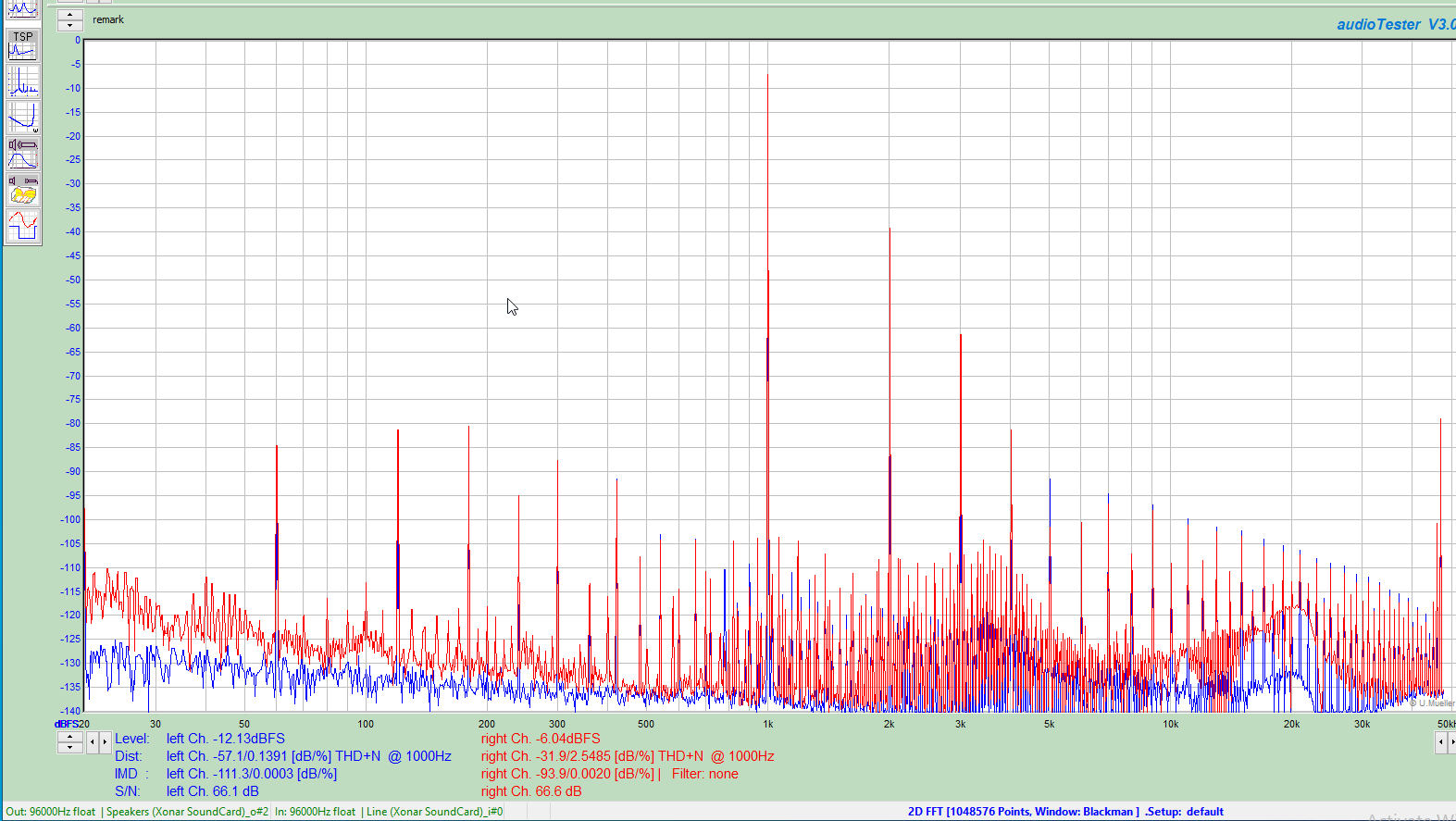This screenshot has width=1456, height=821.
Task: Click left Ch. 66.1 dB S/N value
Action: 213,791
